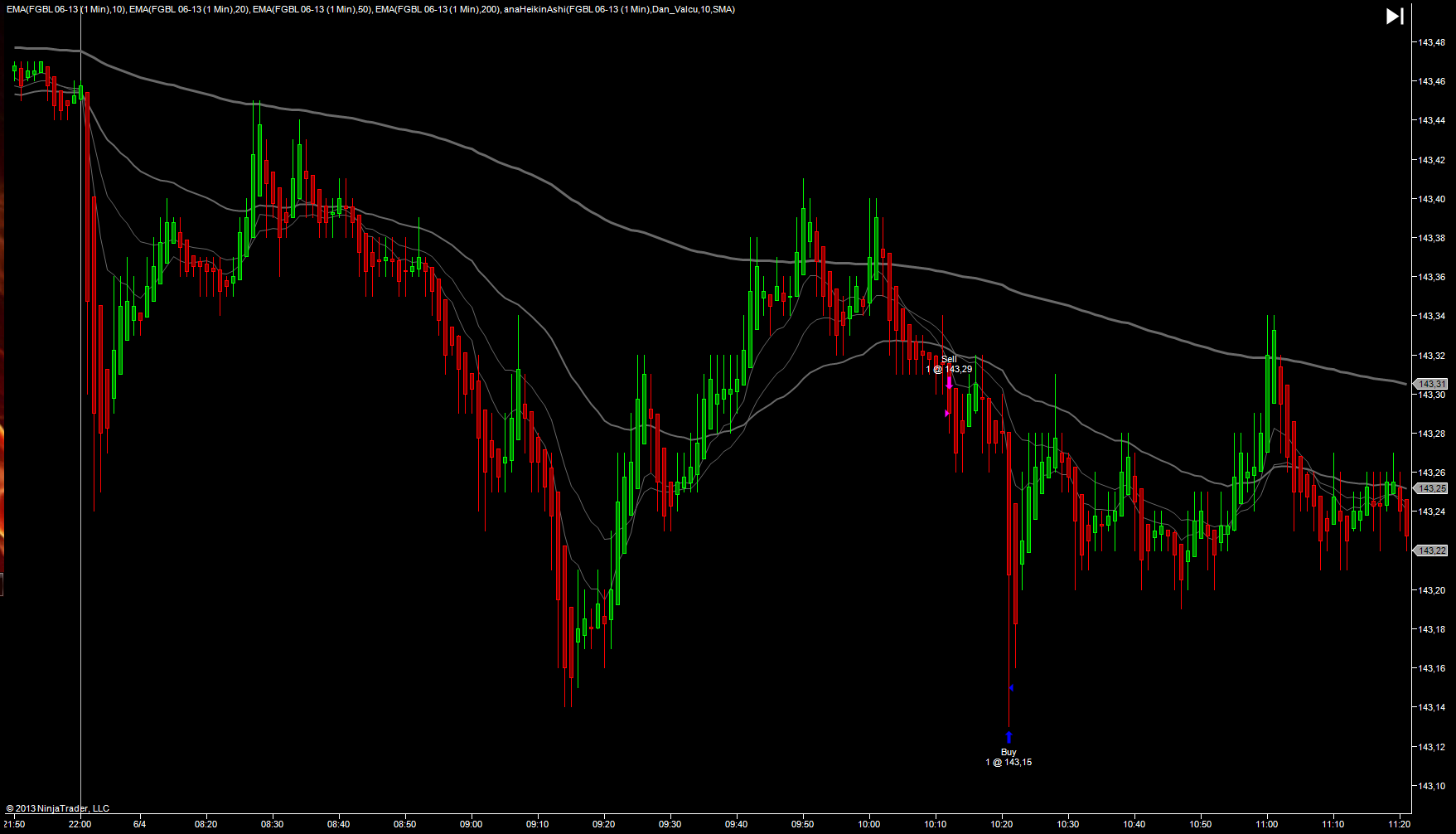
Task: Click the 143,26 price scale label
Action: pyautogui.click(x=1432, y=473)
